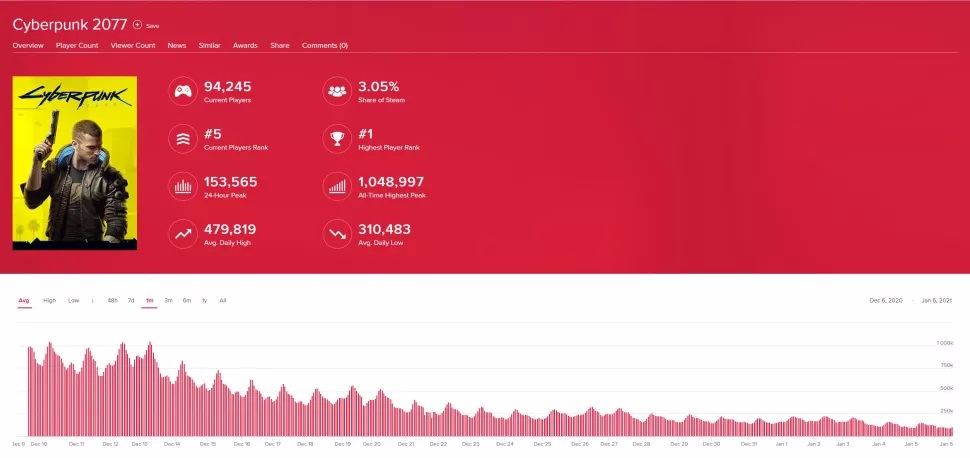Click the Jan 6, 2021 end date

click(x=937, y=301)
